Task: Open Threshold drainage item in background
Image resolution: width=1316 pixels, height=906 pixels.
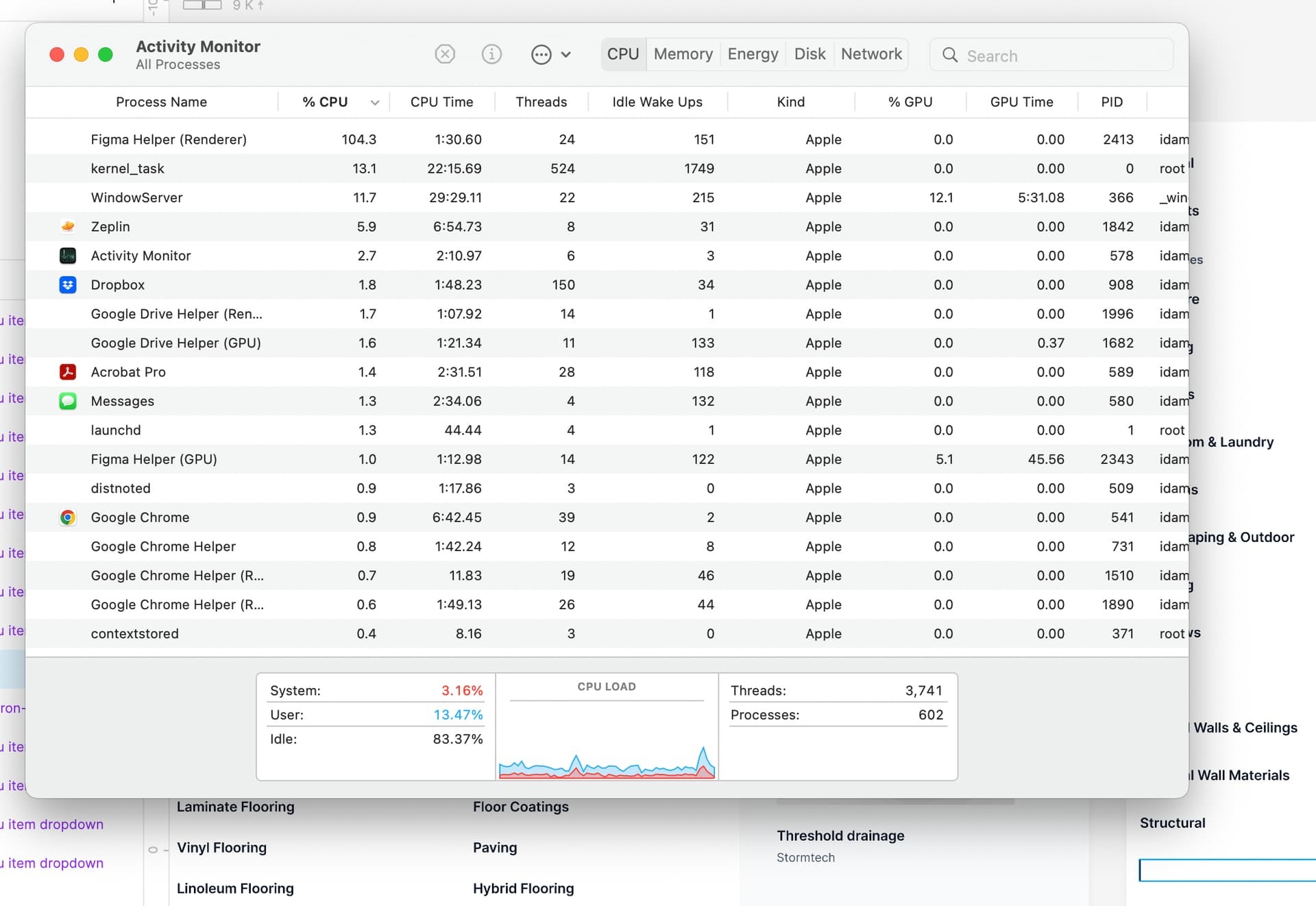Action: (x=840, y=835)
